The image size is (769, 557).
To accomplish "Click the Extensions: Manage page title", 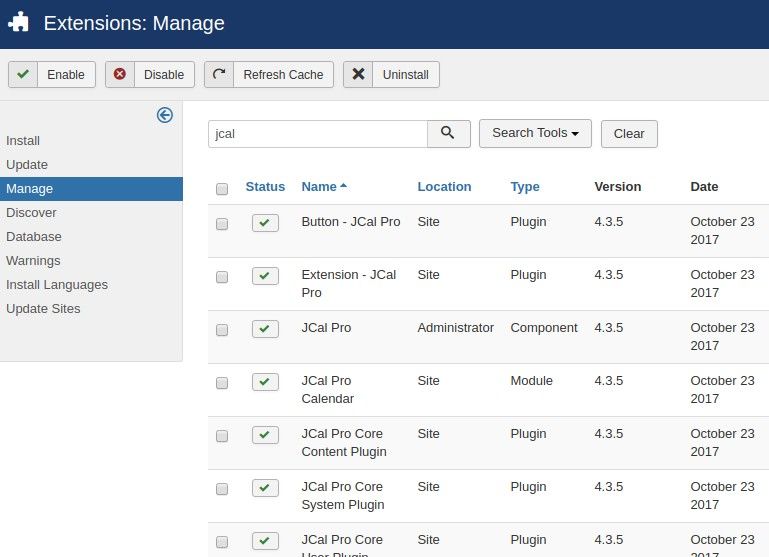I will pos(134,23).
